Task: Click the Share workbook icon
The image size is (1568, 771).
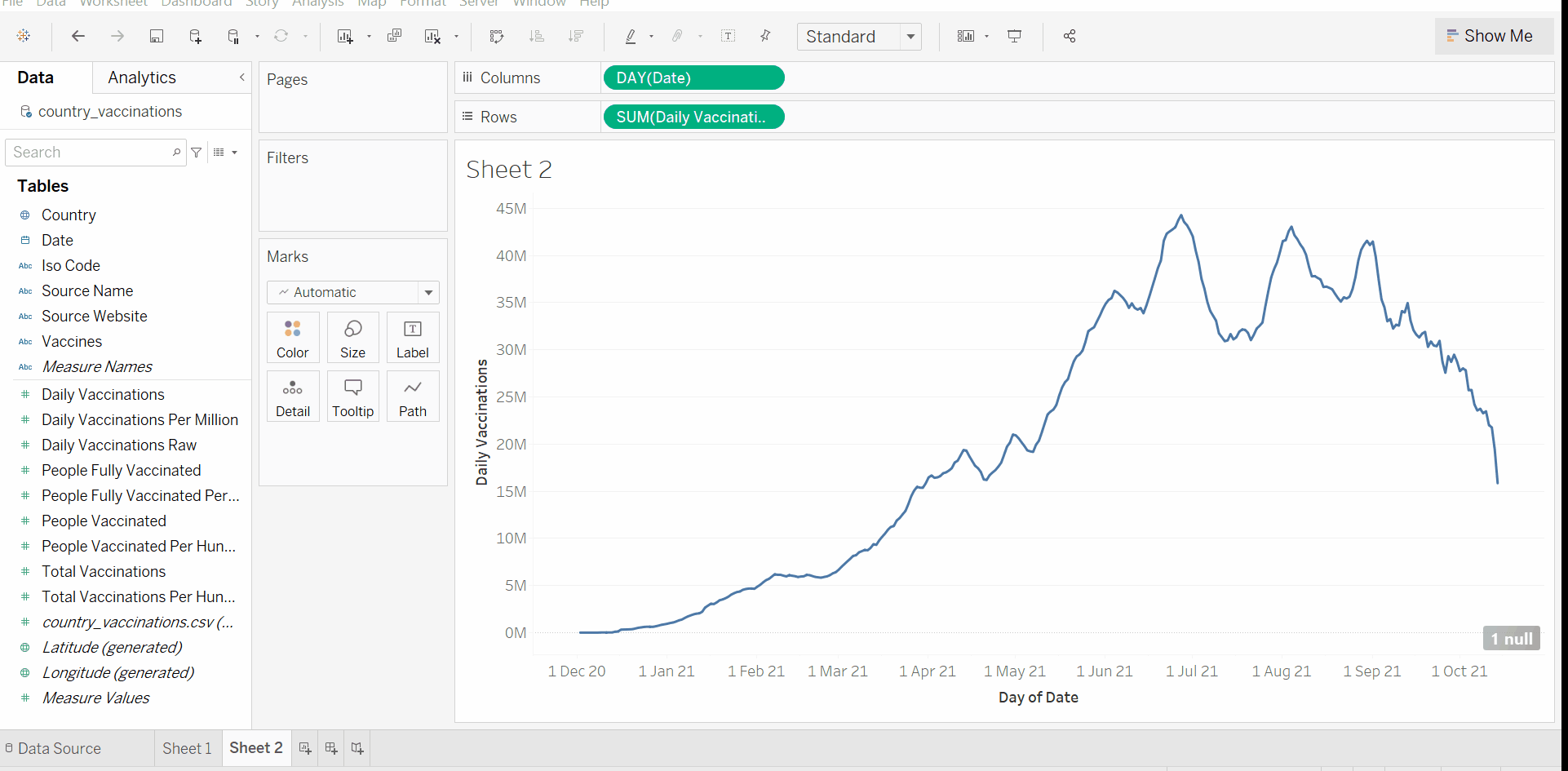Action: (1070, 36)
